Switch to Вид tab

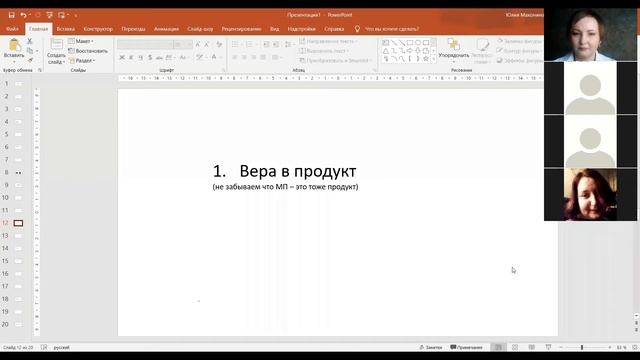coord(274,29)
